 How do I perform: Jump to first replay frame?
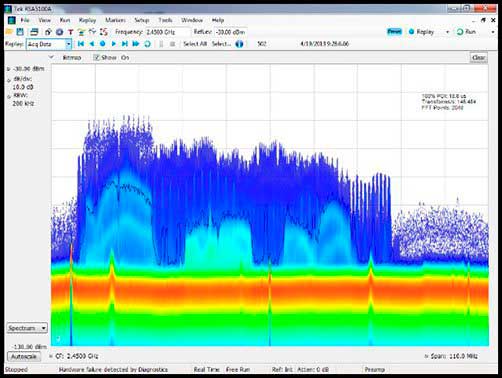pyautogui.click(x=81, y=44)
